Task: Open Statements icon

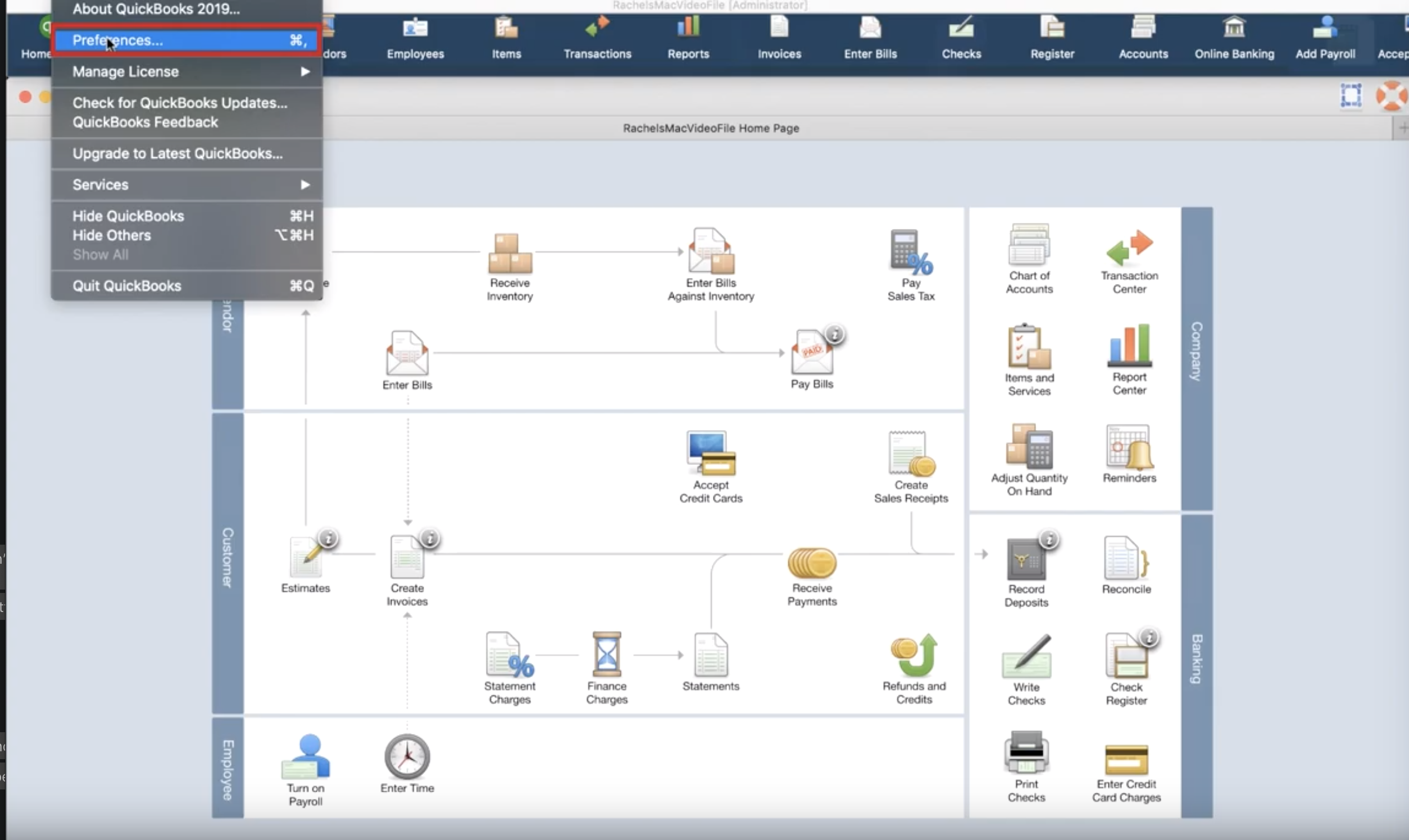Action: (711, 662)
